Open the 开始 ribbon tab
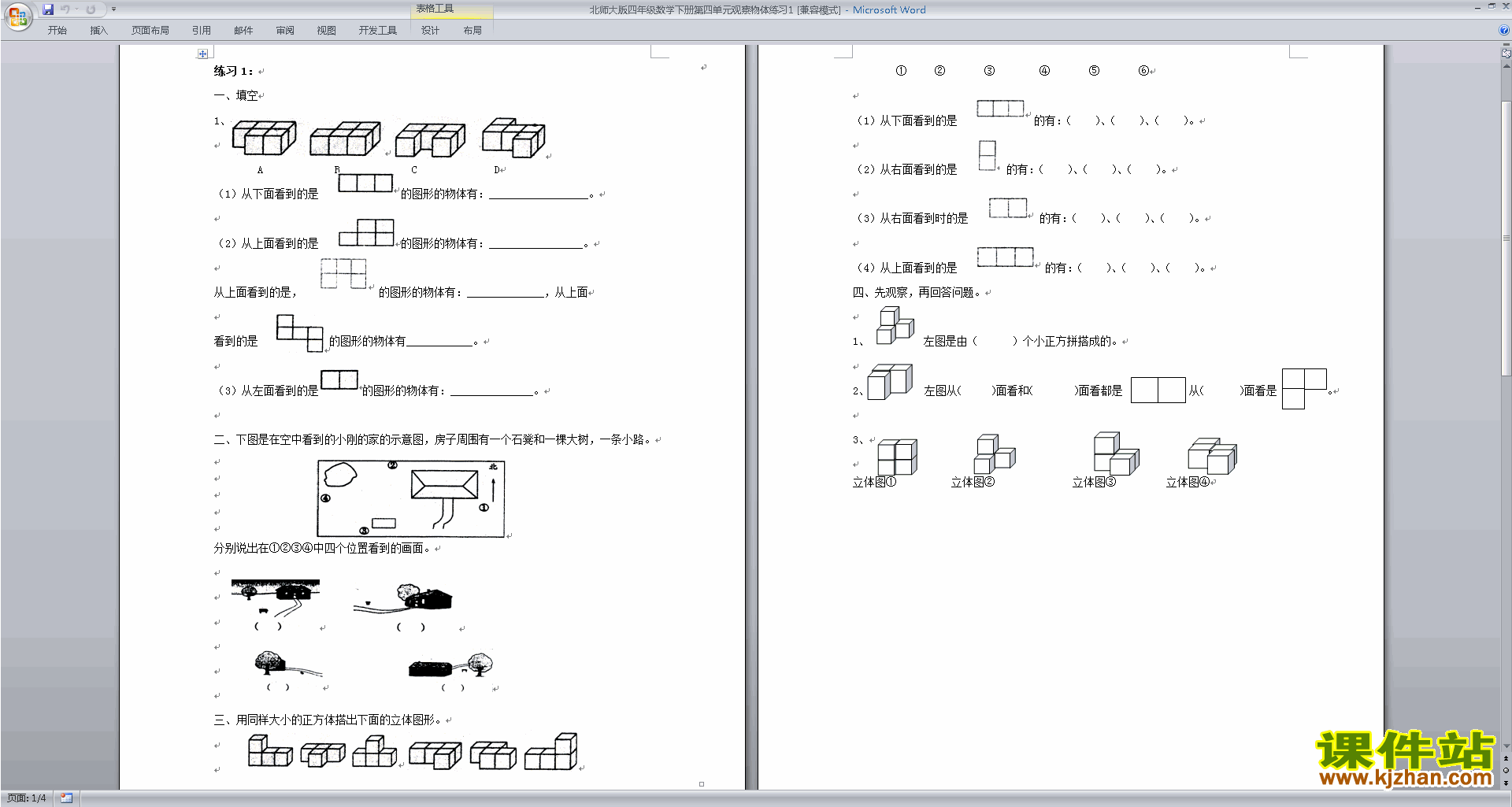1512x807 pixels. click(x=57, y=31)
